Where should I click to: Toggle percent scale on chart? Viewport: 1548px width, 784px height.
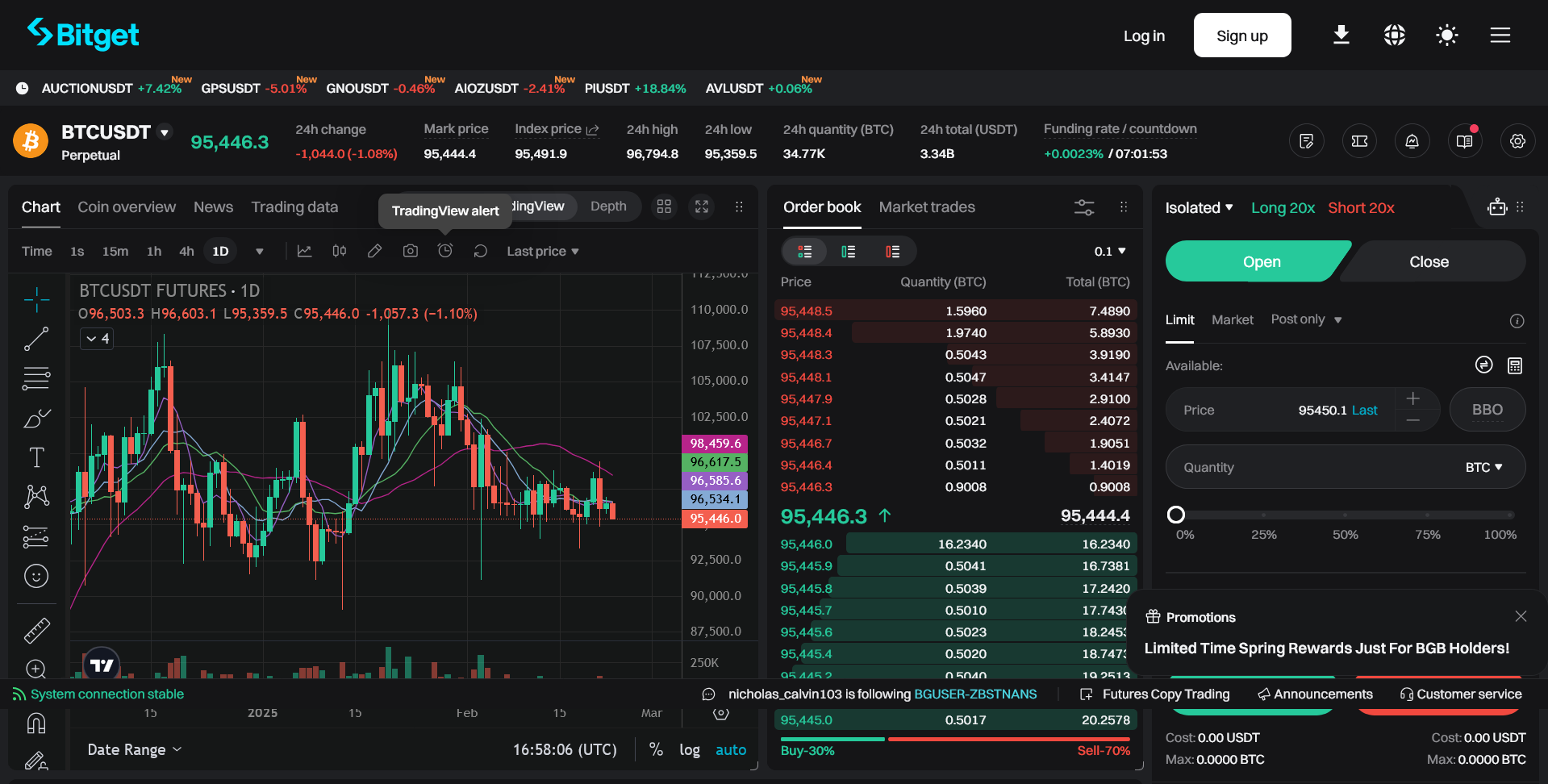[656, 749]
